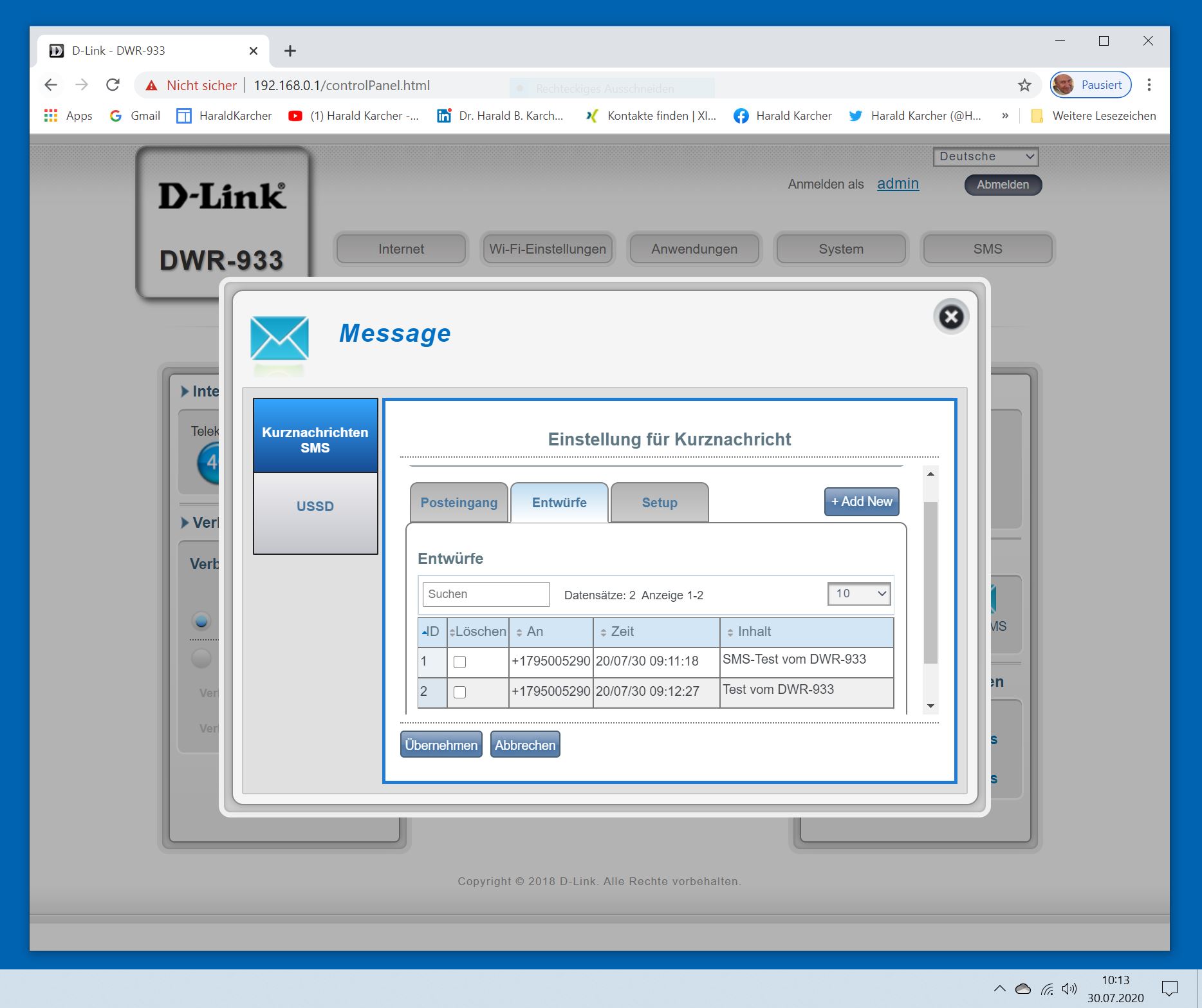
Task: Open the Windows notification center icon
Action: 1170,989
